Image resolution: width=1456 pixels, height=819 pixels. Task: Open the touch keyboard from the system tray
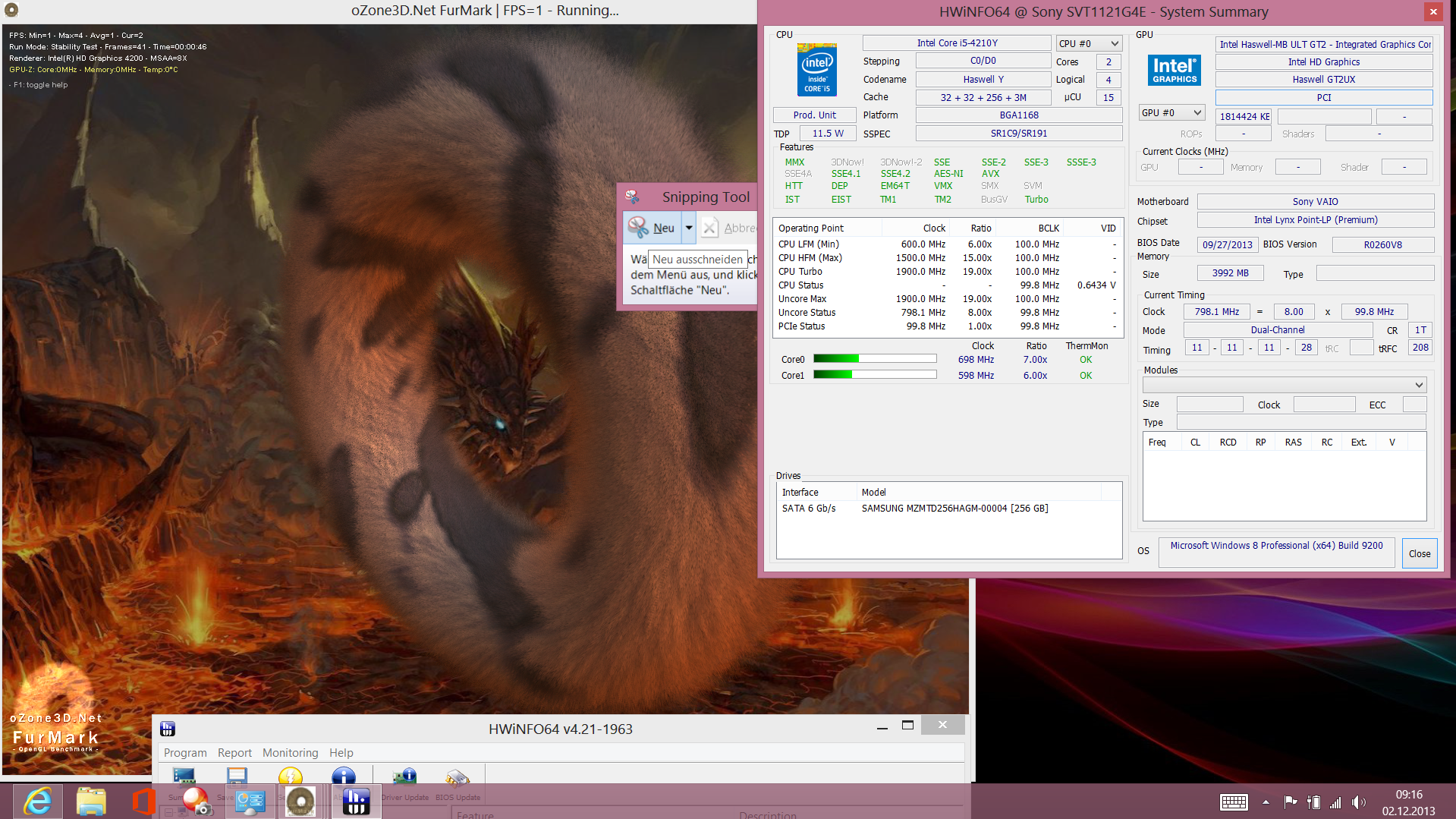(x=1234, y=802)
